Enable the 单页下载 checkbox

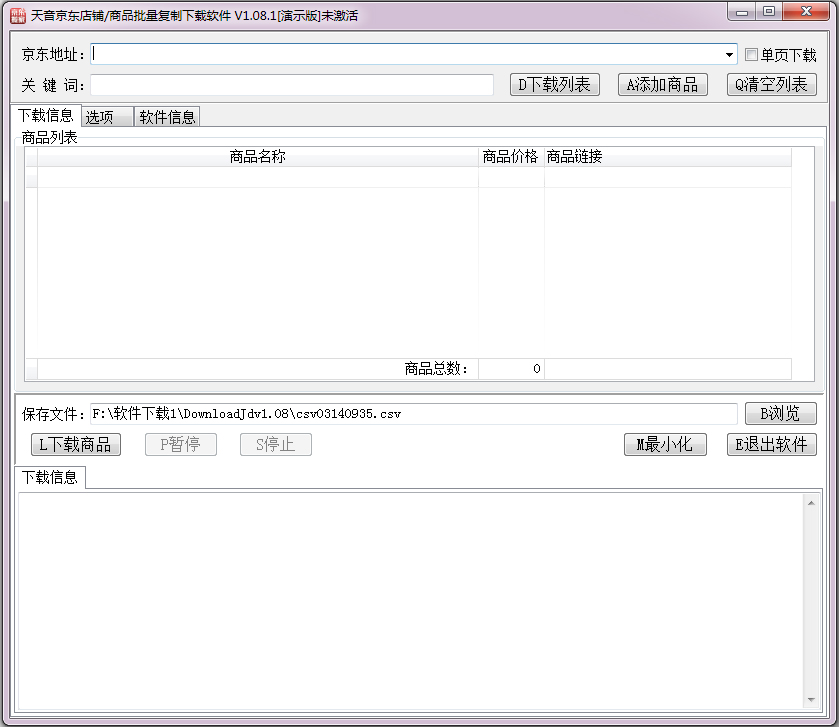pos(752,55)
